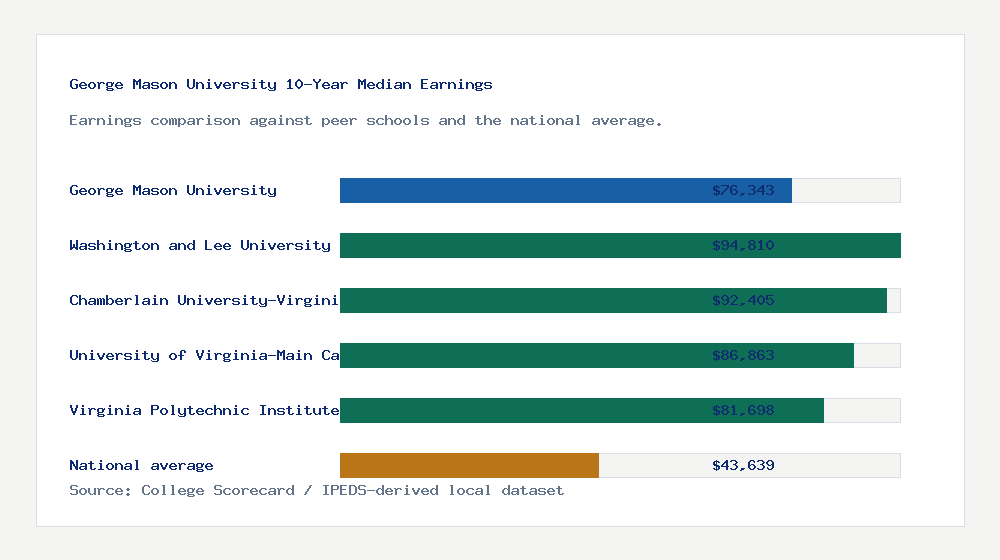
Task: Click the blue George Mason University bar
Action: tap(566, 190)
